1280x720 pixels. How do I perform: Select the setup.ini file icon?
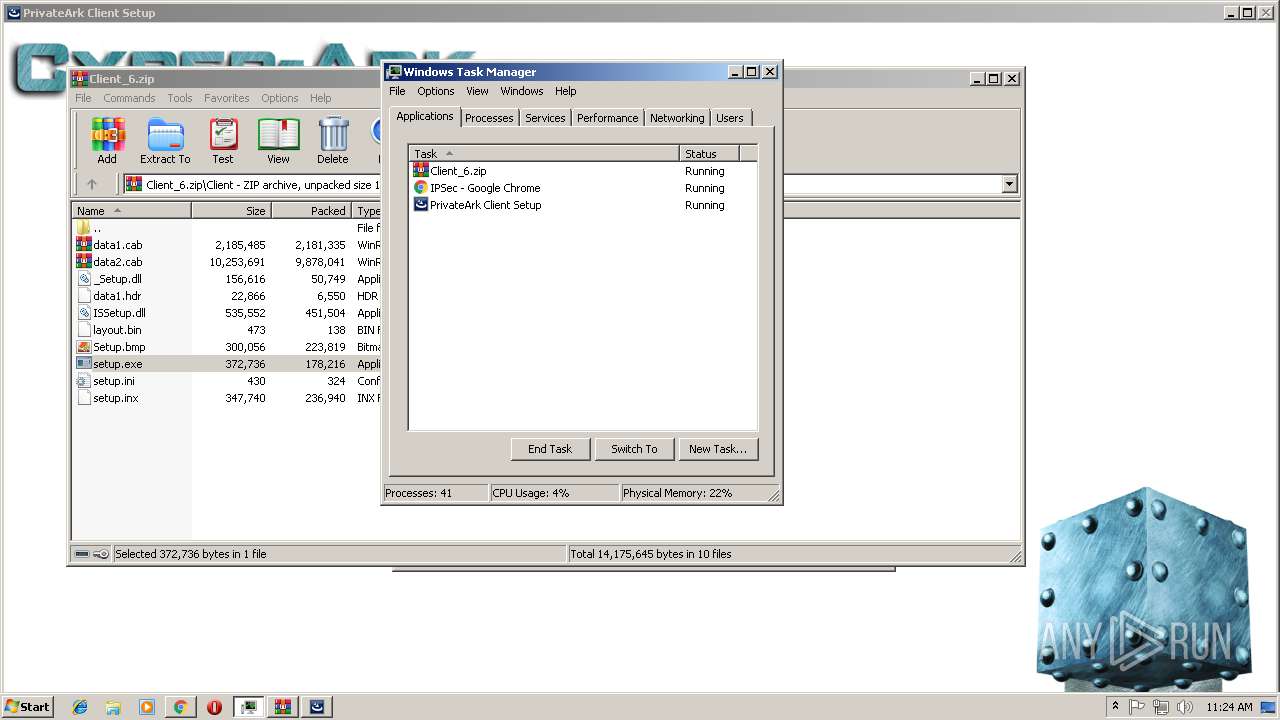click(84, 381)
